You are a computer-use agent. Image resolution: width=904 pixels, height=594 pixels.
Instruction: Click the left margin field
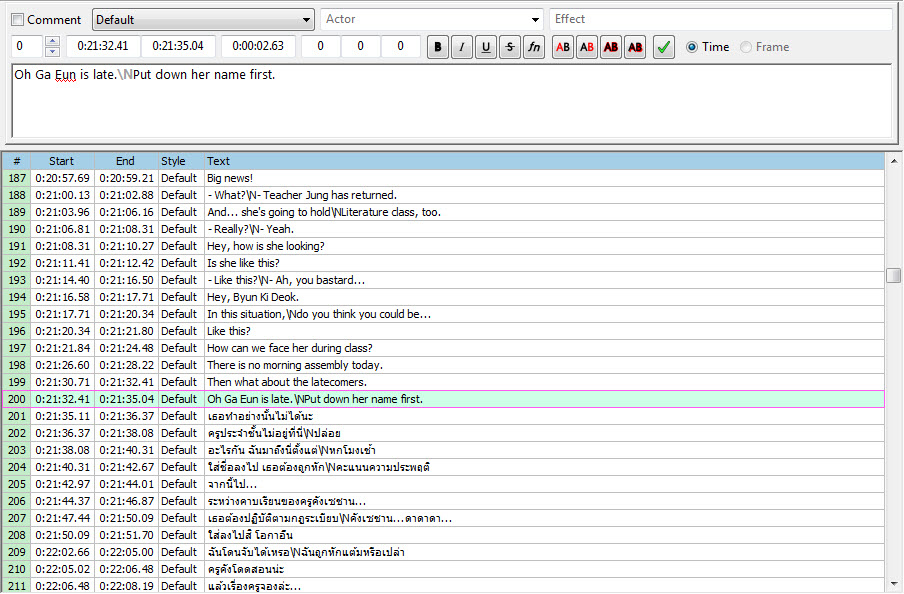click(x=321, y=46)
